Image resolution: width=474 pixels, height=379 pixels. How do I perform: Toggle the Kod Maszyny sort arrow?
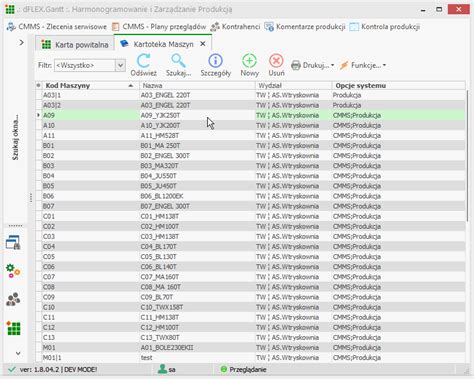click(x=131, y=86)
